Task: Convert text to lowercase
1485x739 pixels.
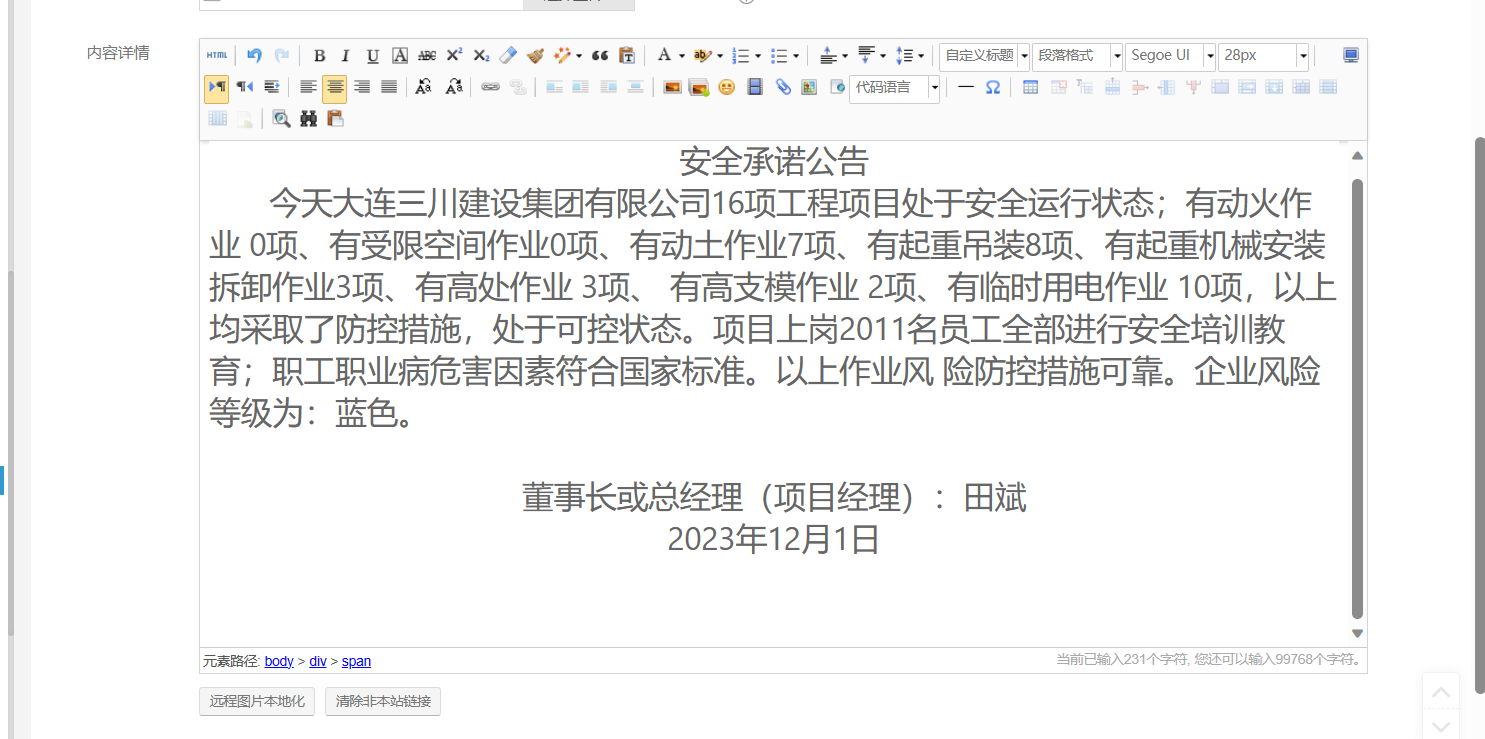Action: click(x=454, y=87)
